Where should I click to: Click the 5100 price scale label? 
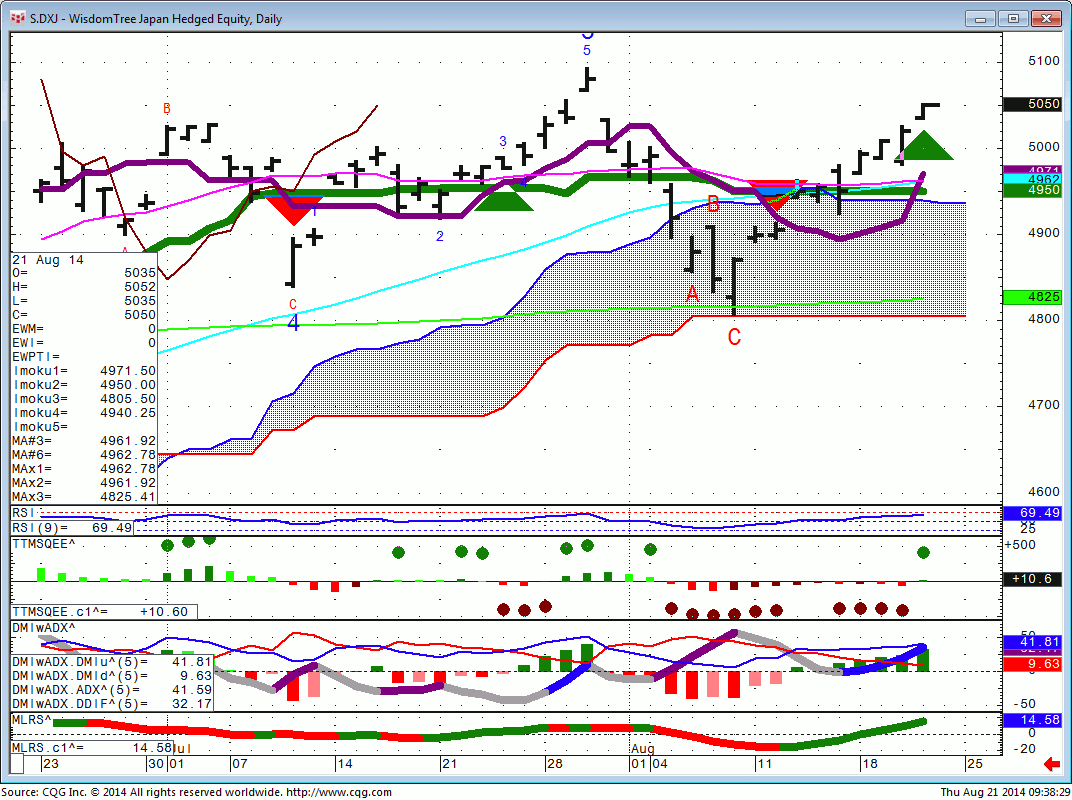pyautogui.click(x=1043, y=62)
